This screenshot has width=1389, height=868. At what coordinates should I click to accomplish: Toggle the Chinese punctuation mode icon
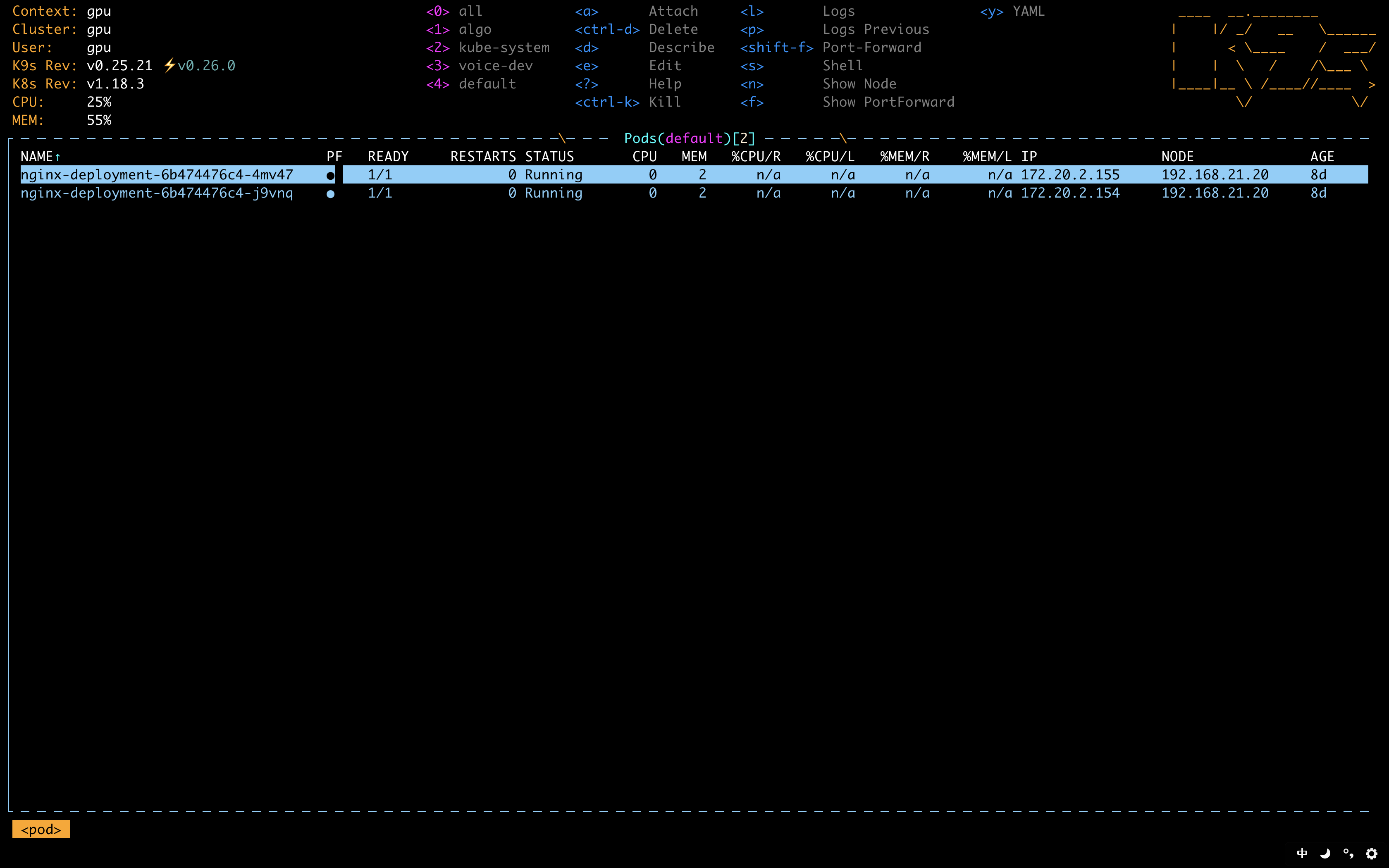coord(1348,854)
